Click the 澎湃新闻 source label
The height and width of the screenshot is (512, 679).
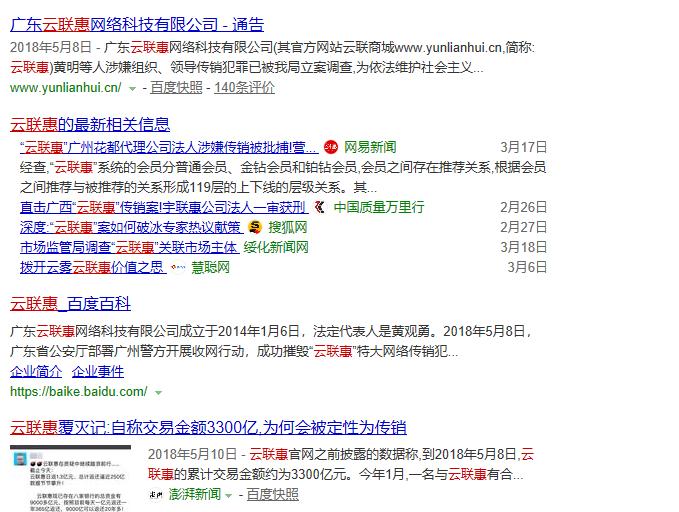(x=195, y=494)
